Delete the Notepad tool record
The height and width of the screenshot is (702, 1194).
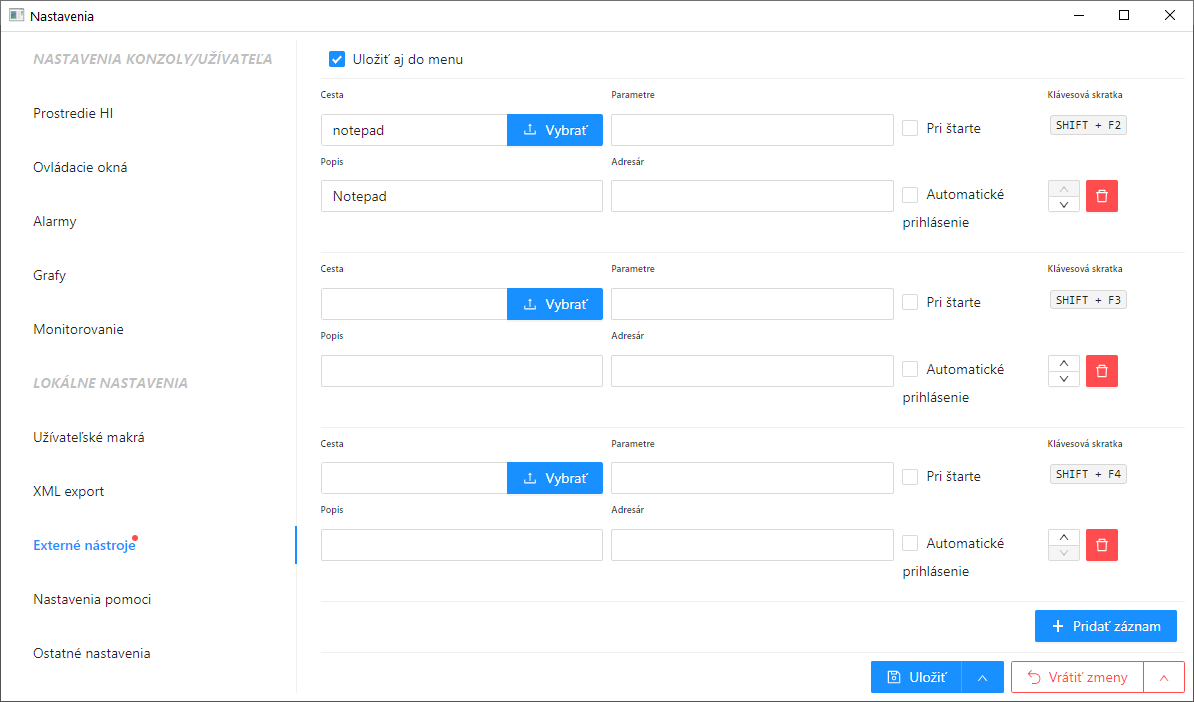pos(1101,196)
